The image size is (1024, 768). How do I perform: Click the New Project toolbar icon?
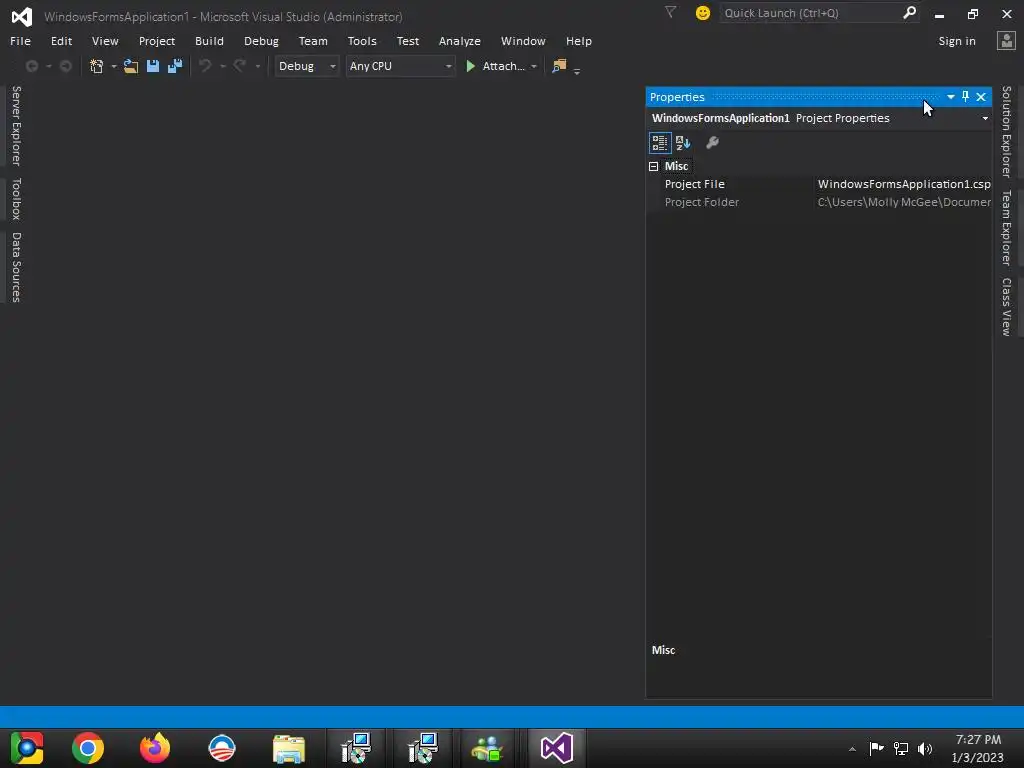(x=97, y=66)
